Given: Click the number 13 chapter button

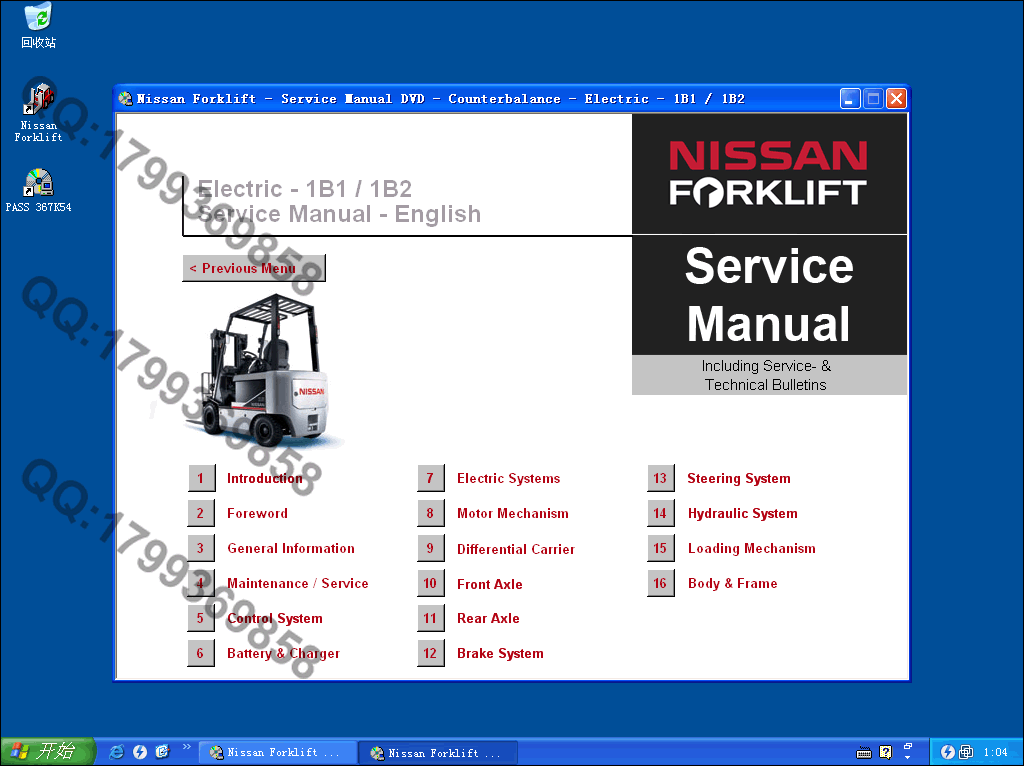Looking at the screenshot, I should click(661, 478).
